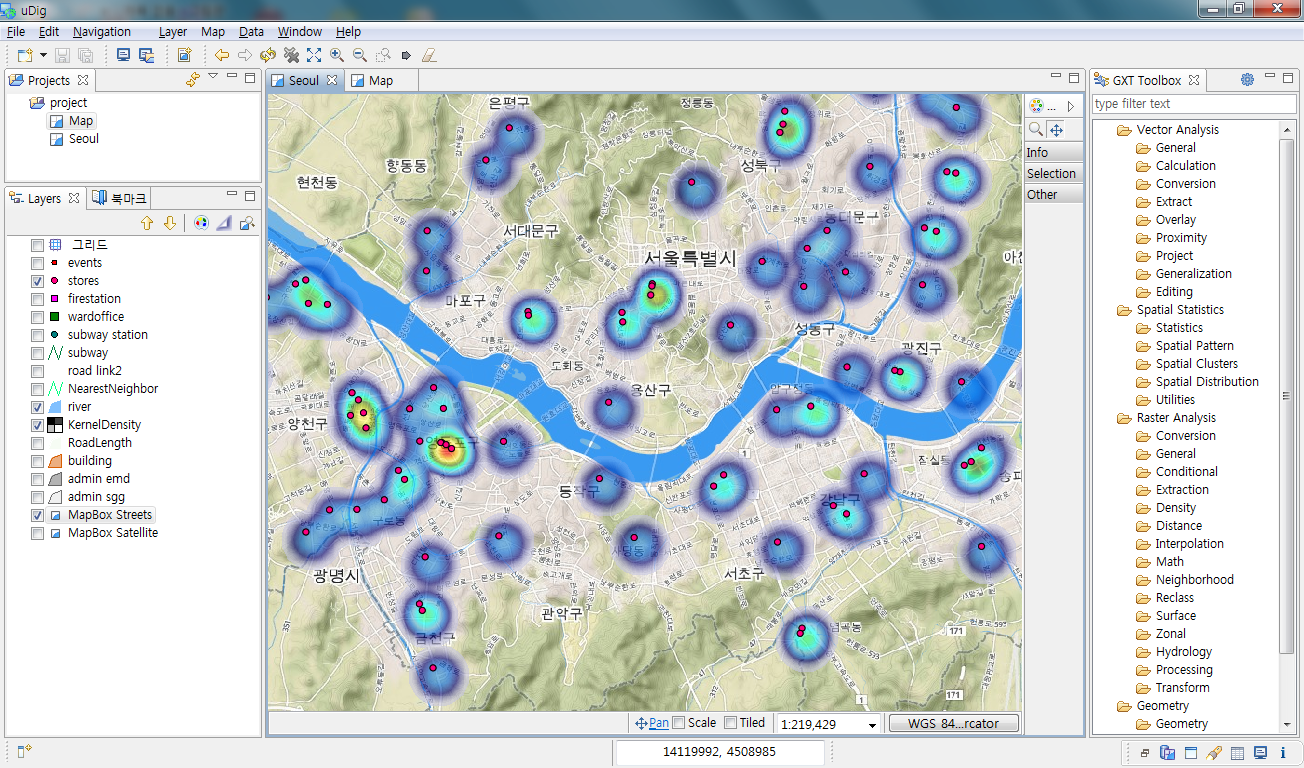Viewport: 1304px width, 768px height.
Task: Click the Back navigation arrow
Action: click(222, 55)
